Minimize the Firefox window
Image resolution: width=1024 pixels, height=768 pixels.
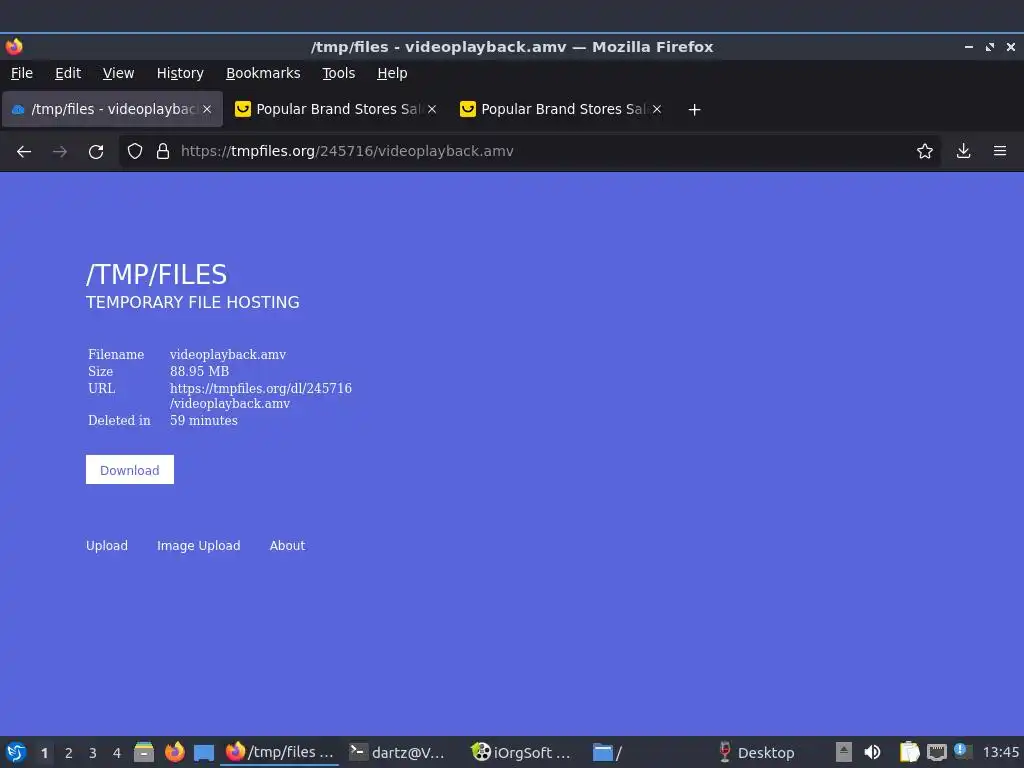[x=969, y=47]
